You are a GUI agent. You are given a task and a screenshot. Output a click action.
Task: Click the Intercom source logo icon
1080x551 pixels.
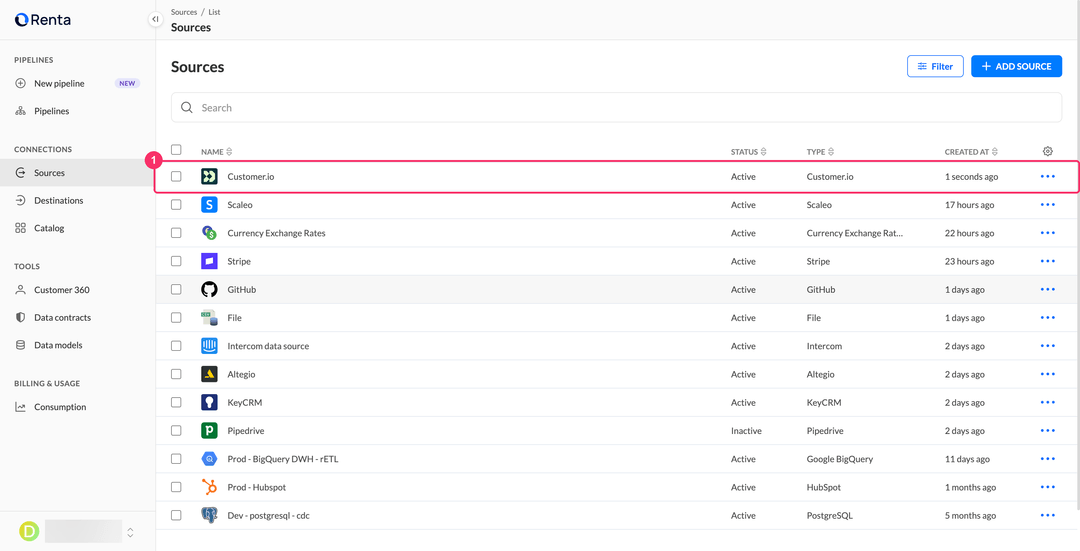209,346
